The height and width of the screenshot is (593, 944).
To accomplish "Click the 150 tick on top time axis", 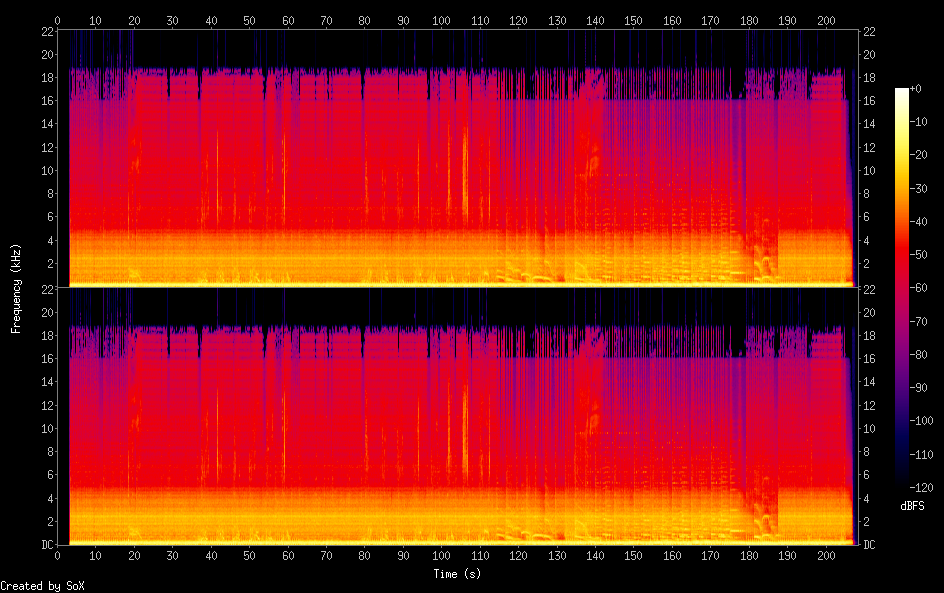I will pyautogui.click(x=634, y=20).
